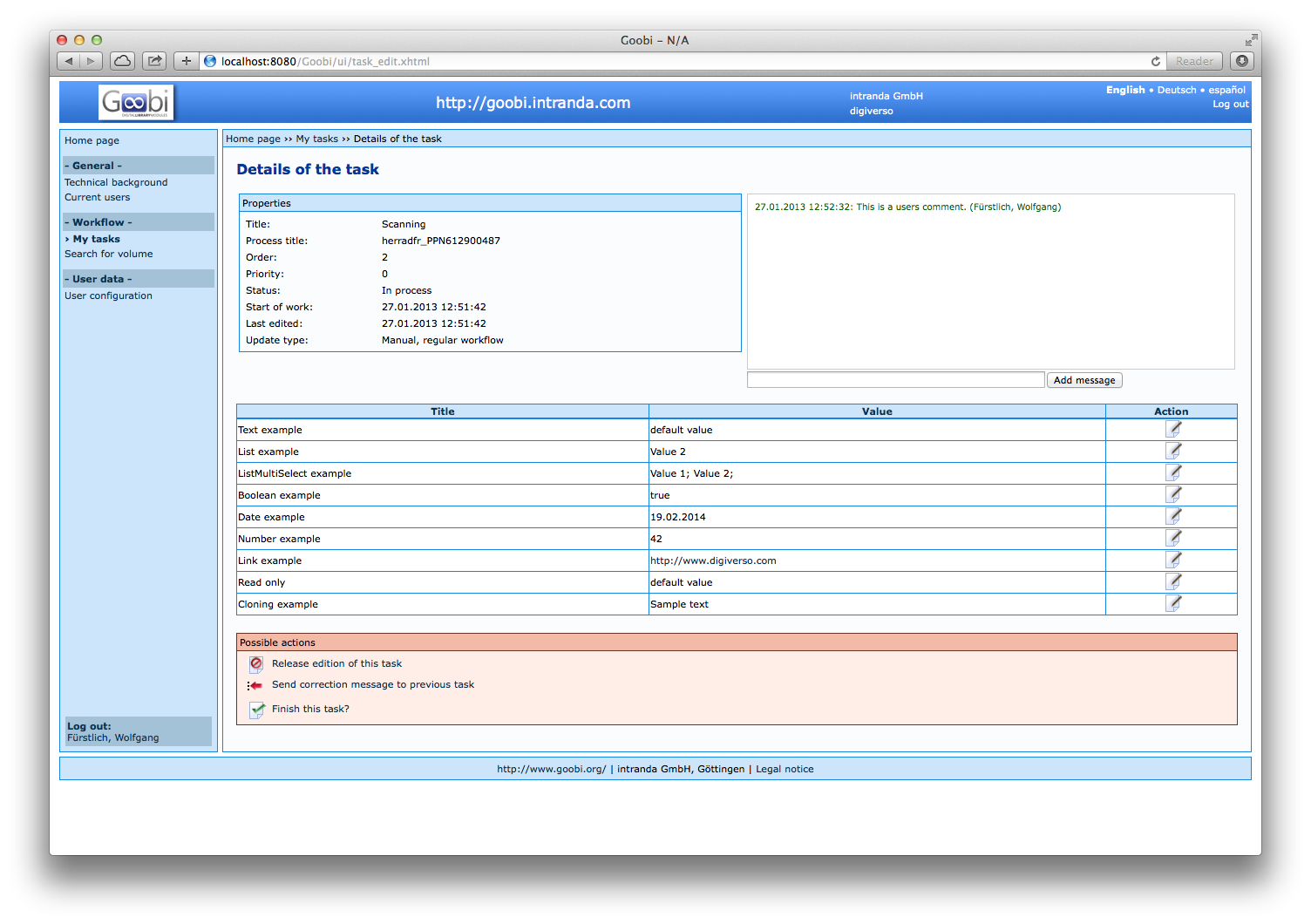The width and height of the screenshot is (1311, 924).
Task: Add a bookmark with plus button
Action: tap(186, 61)
